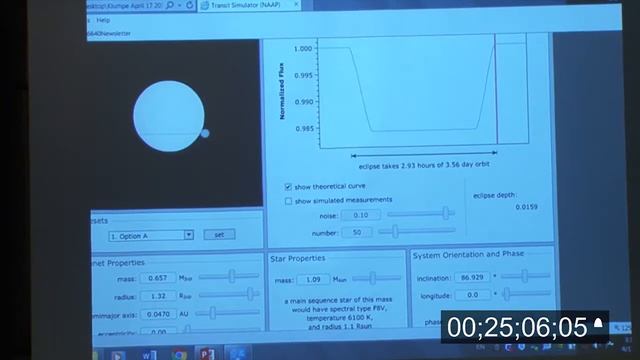Adjust the star mass slider
The width and height of the screenshot is (640, 360).
(x=373, y=278)
